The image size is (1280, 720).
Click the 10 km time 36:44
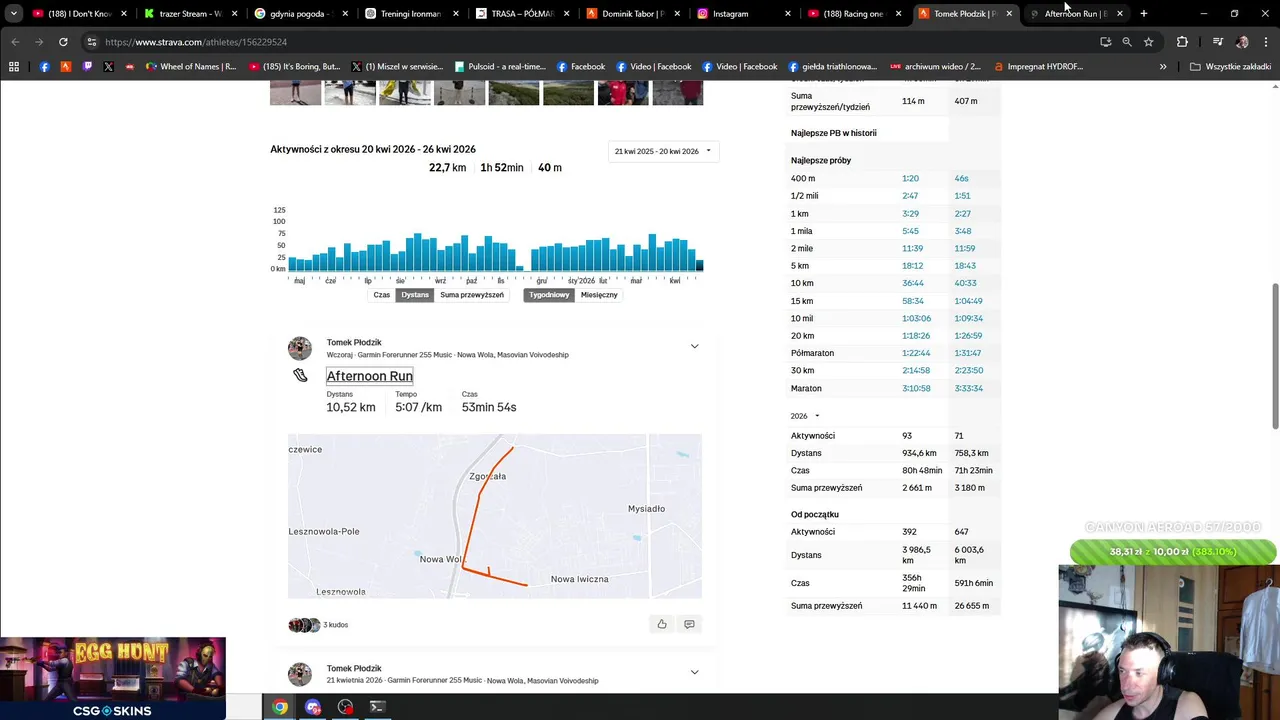(912, 283)
